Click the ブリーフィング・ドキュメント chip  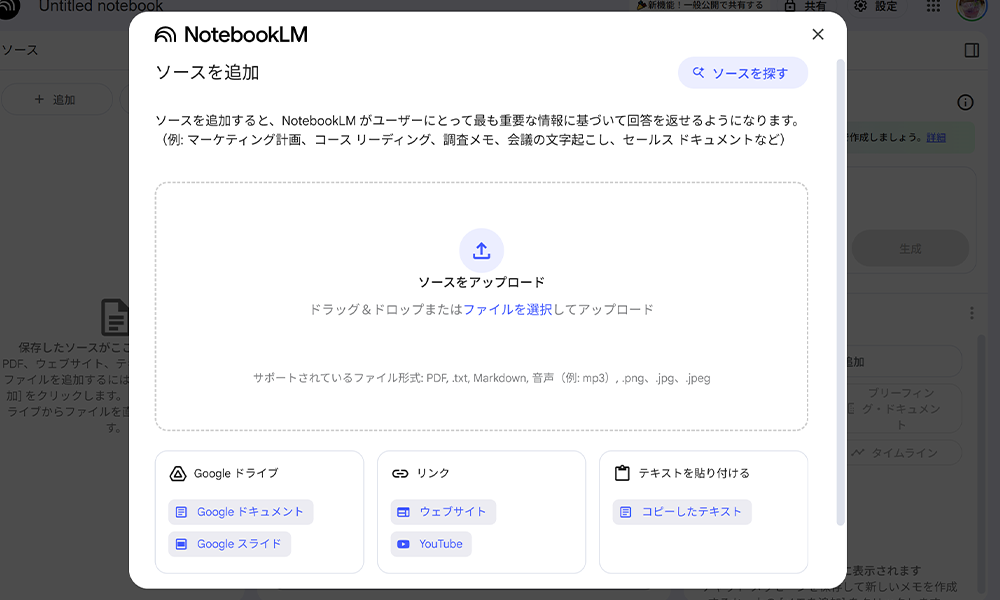tap(904, 409)
